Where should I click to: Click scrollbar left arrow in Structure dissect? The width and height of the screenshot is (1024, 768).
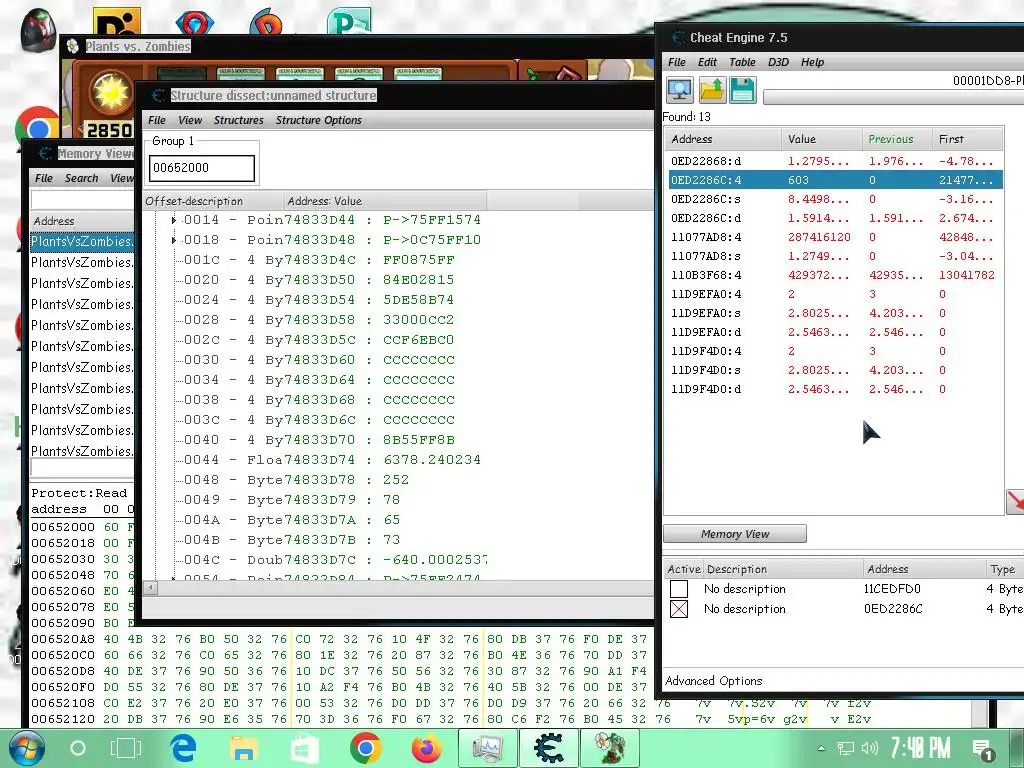point(150,588)
